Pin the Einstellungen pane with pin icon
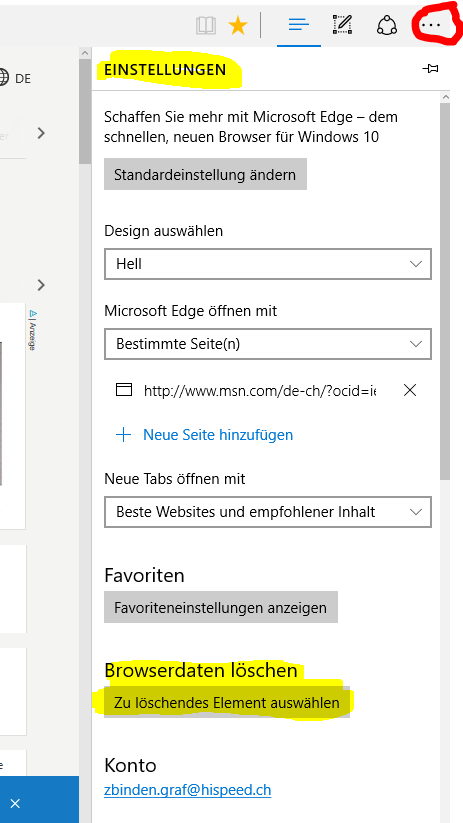 pos(430,69)
